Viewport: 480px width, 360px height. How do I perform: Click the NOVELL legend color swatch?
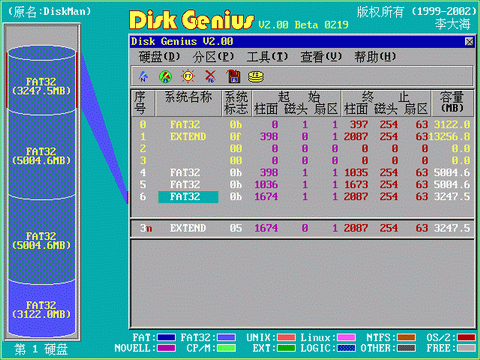click(166, 348)
